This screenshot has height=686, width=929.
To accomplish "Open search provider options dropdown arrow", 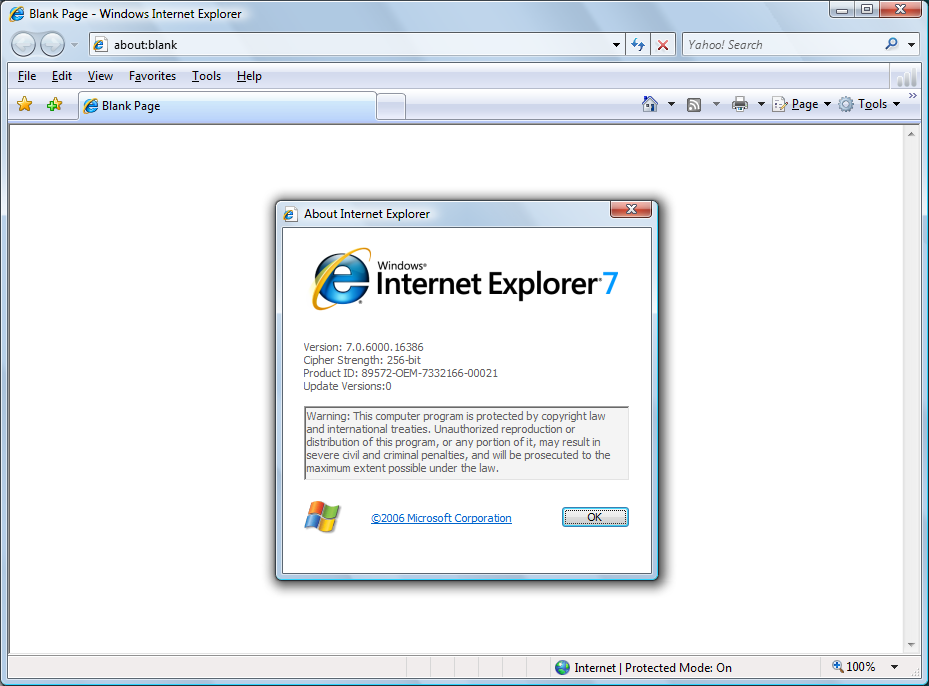I will click(x=911, y=45).
